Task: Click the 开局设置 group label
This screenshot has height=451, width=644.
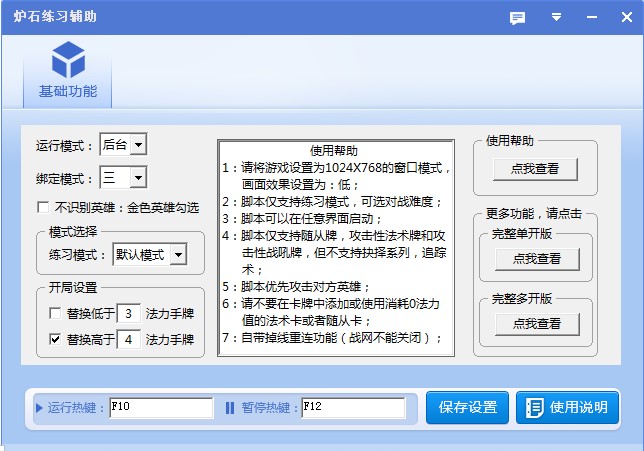Action: 73,287
